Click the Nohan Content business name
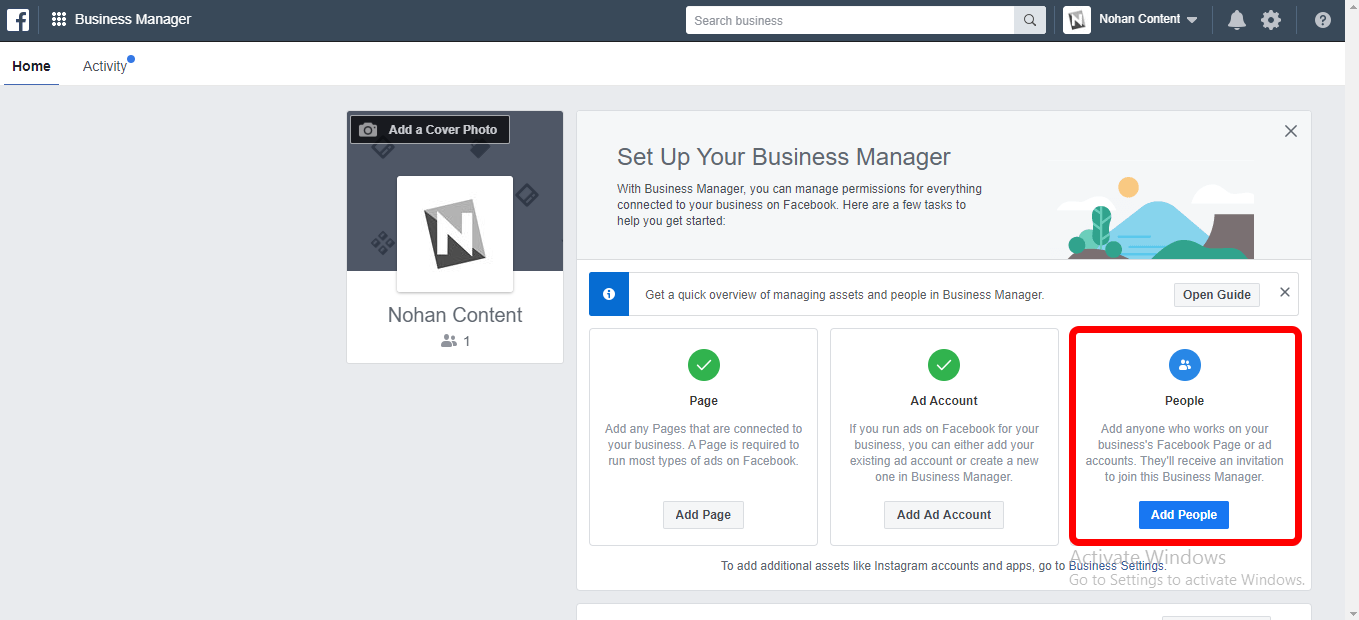1359x620 pixels. click(x=455, y=315)
